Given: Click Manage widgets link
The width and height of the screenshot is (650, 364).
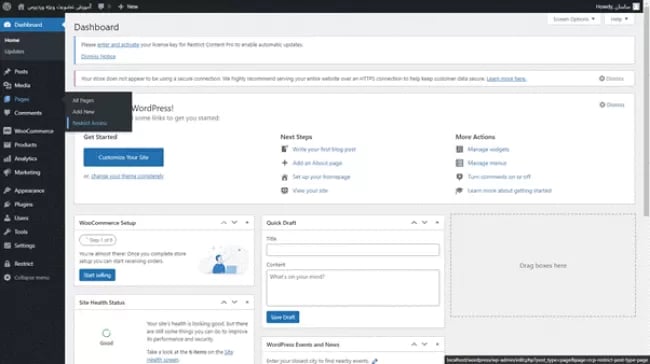Looking at the screenshot, I should pos(488,149).
